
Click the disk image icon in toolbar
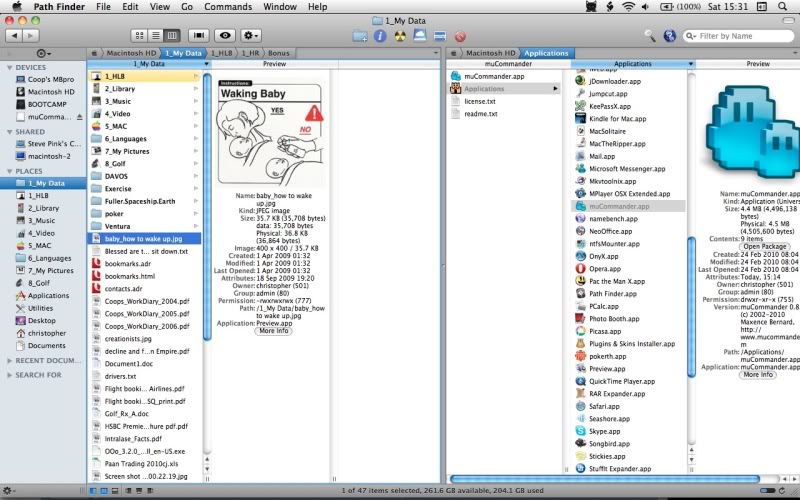(x=420, y=35)
